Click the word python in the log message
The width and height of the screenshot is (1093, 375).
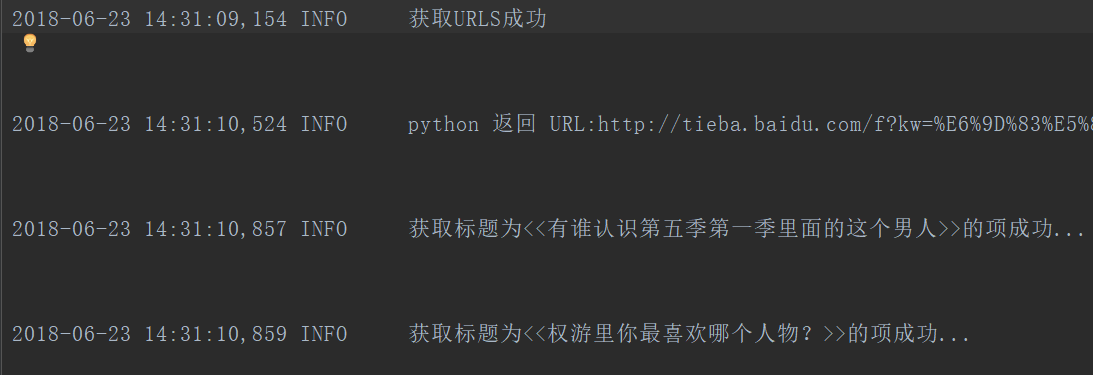[443, 125]
